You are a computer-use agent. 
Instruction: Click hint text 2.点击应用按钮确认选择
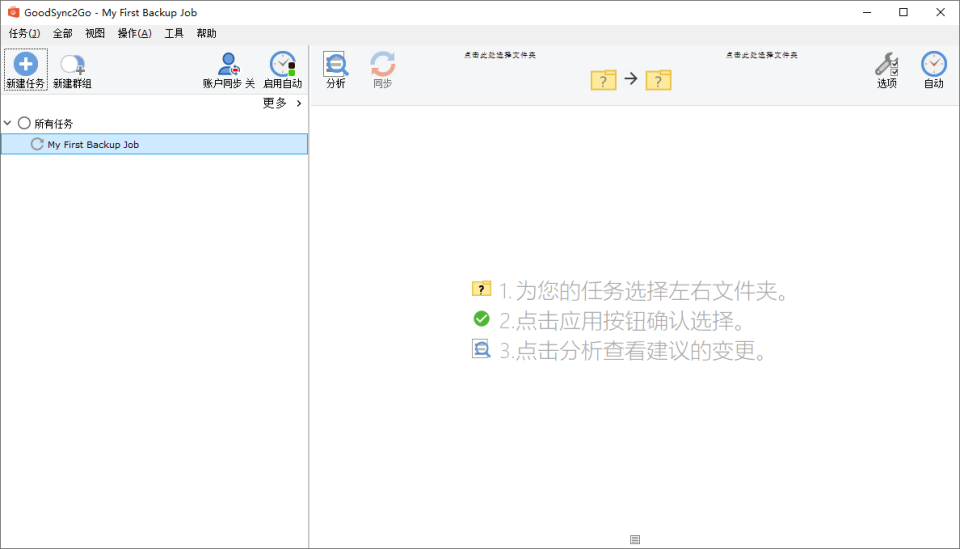(621, 320)
